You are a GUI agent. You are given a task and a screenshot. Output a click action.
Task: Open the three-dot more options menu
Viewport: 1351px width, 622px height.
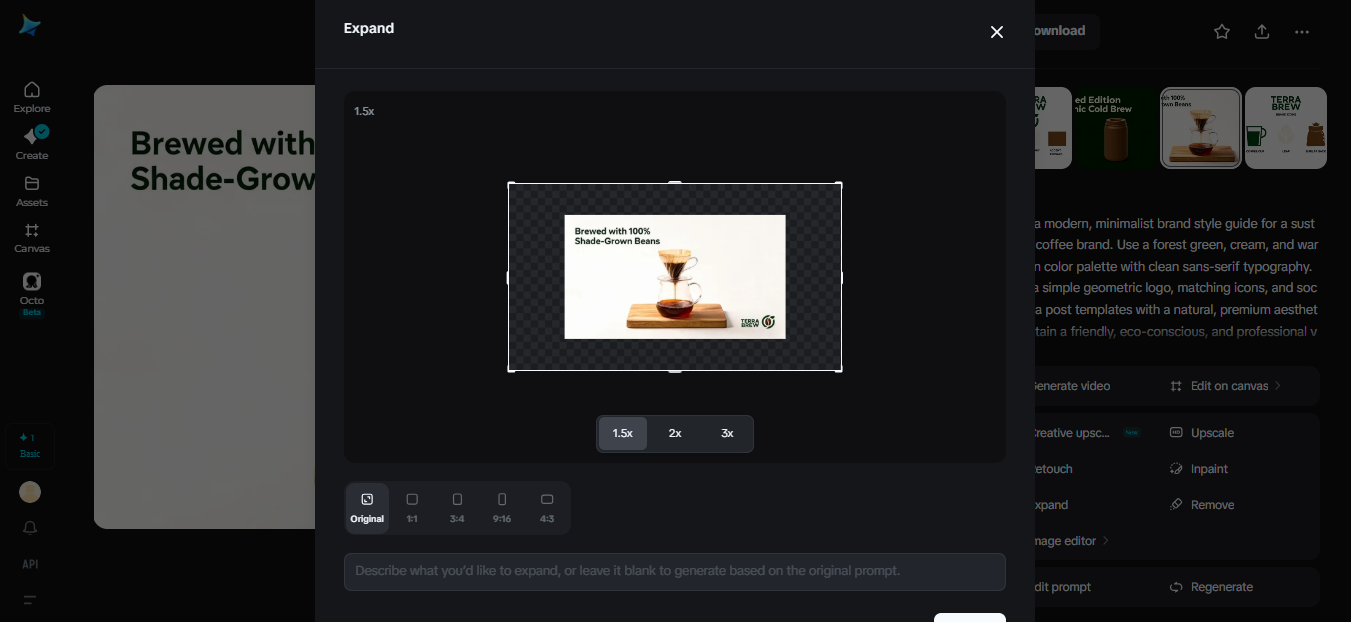coord(1302,32)
